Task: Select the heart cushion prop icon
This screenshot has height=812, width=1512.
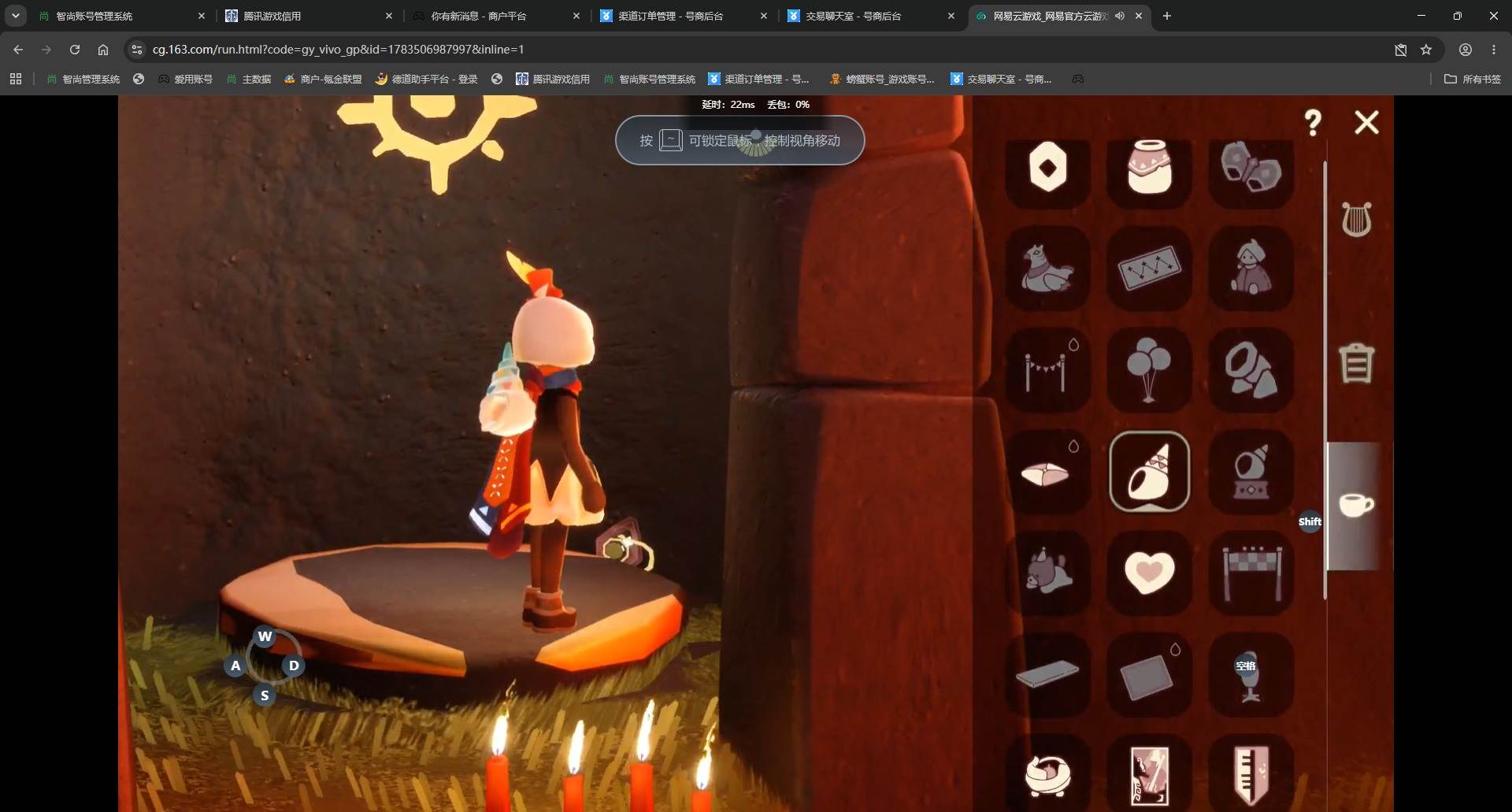Action: [x=1149, y=573]
